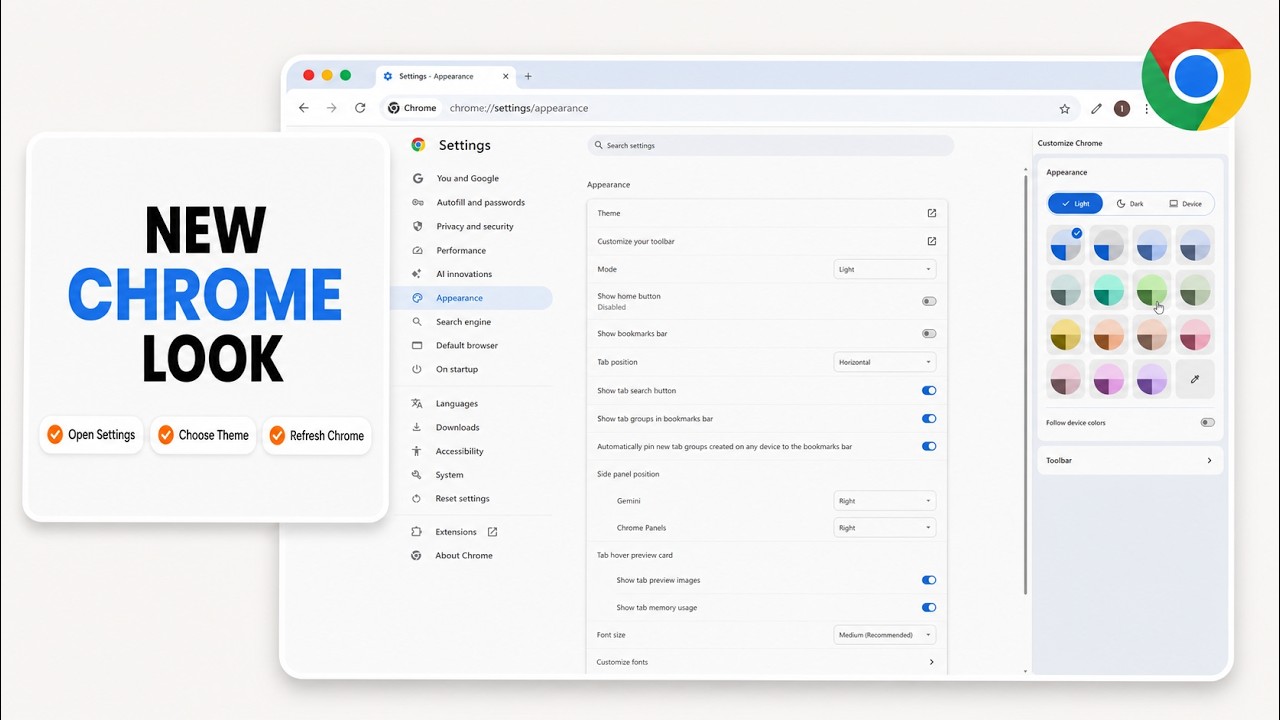Click the Downloads arrow icon in sidebar
1280x720 pixels.
417,427
